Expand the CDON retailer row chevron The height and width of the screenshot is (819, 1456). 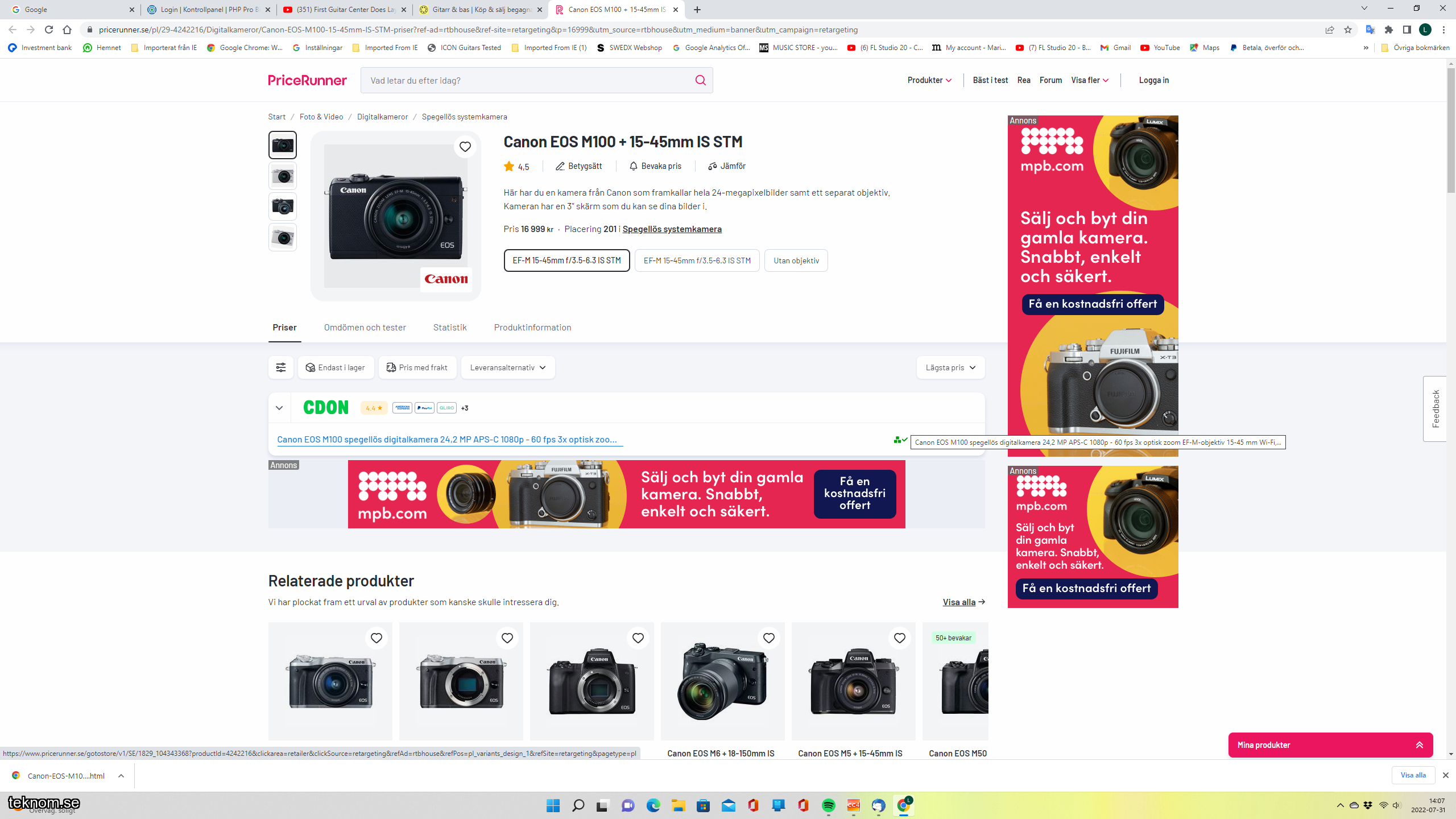(x=279, y=408)
